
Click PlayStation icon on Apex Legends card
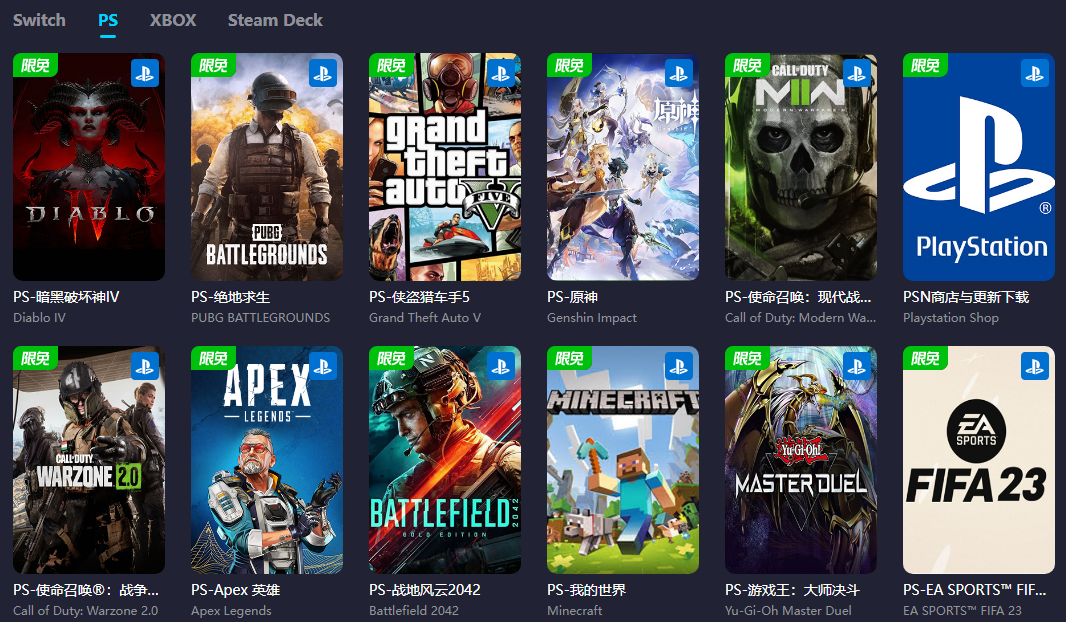pyautogui.click(x=323, y=366)
